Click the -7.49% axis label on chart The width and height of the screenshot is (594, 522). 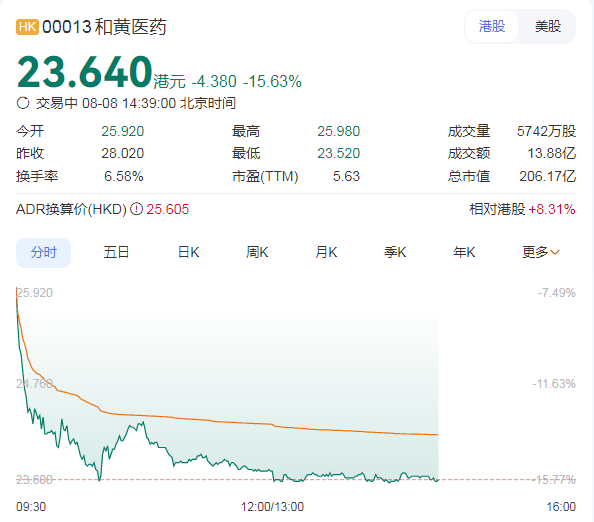(x=556, y=293)
